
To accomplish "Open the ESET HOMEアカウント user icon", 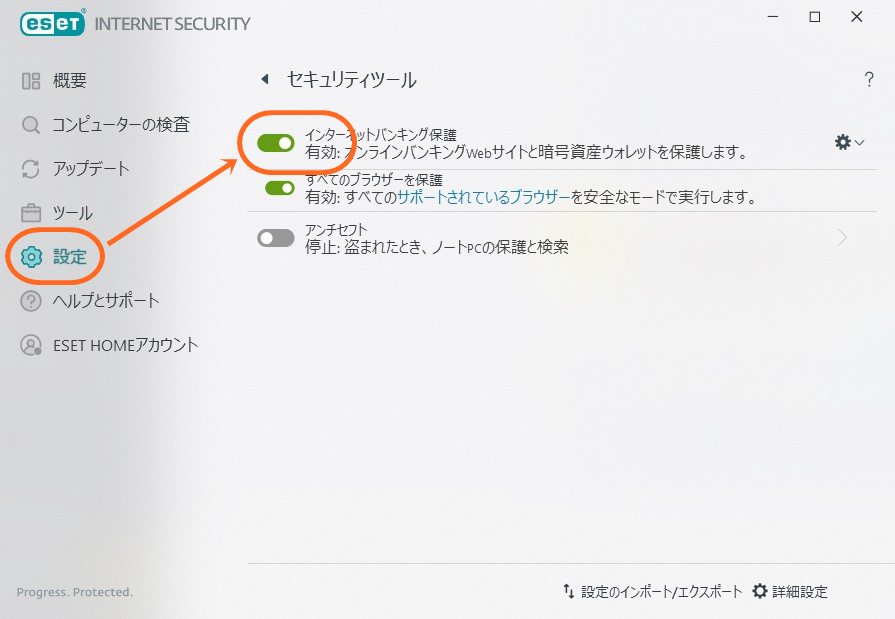I will [31, 345].
